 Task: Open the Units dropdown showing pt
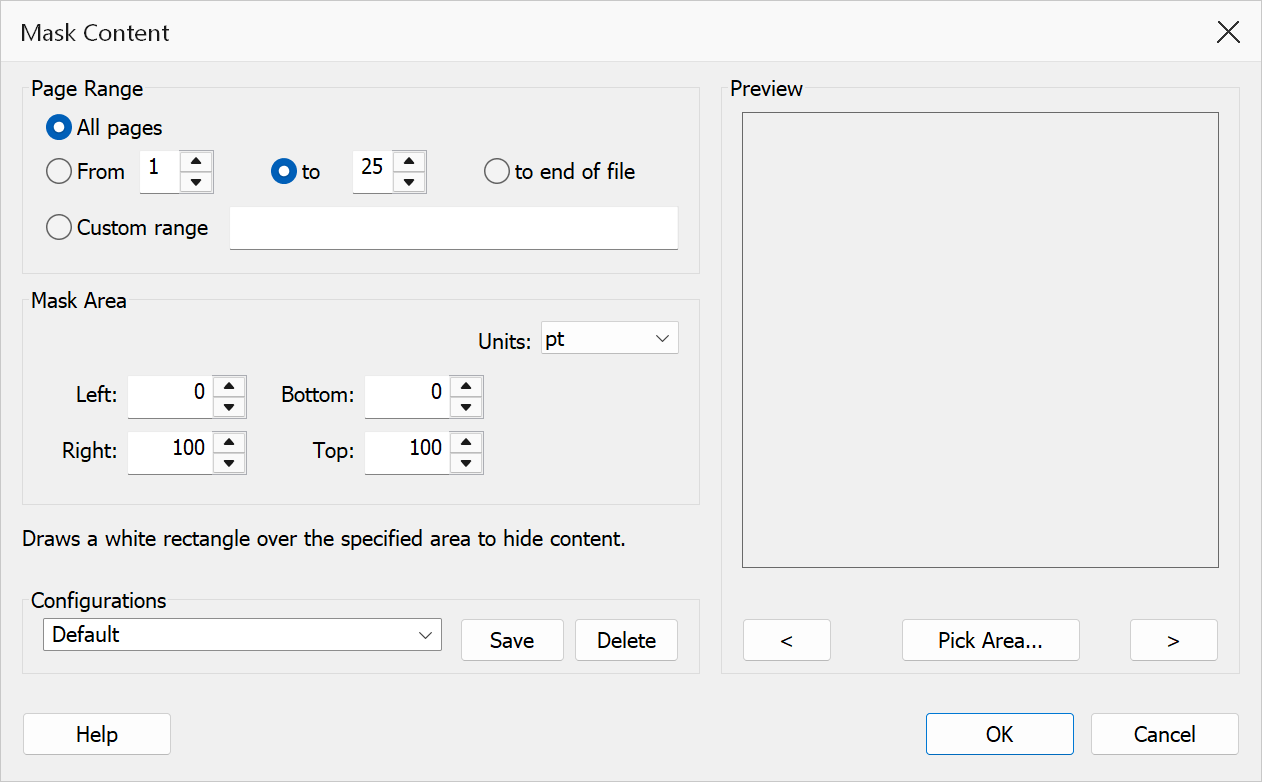(x=609, y=338)
